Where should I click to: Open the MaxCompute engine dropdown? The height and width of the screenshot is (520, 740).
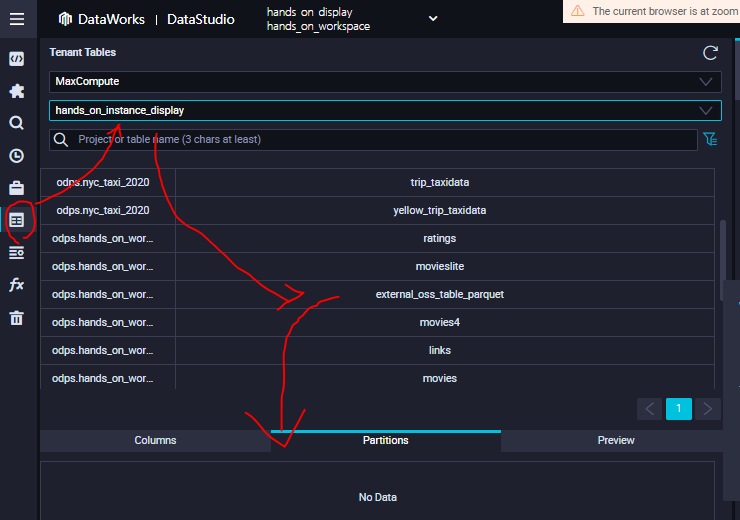click(x=385, y=82)
